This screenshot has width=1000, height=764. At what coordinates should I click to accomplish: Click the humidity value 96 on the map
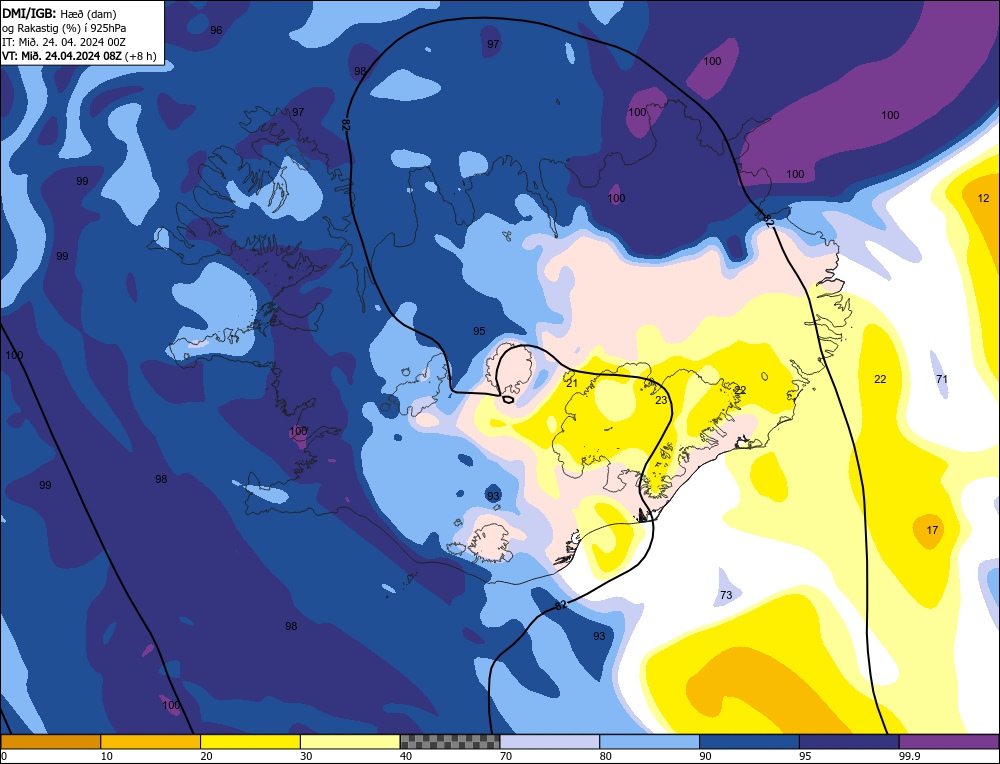tap(216, 30)
